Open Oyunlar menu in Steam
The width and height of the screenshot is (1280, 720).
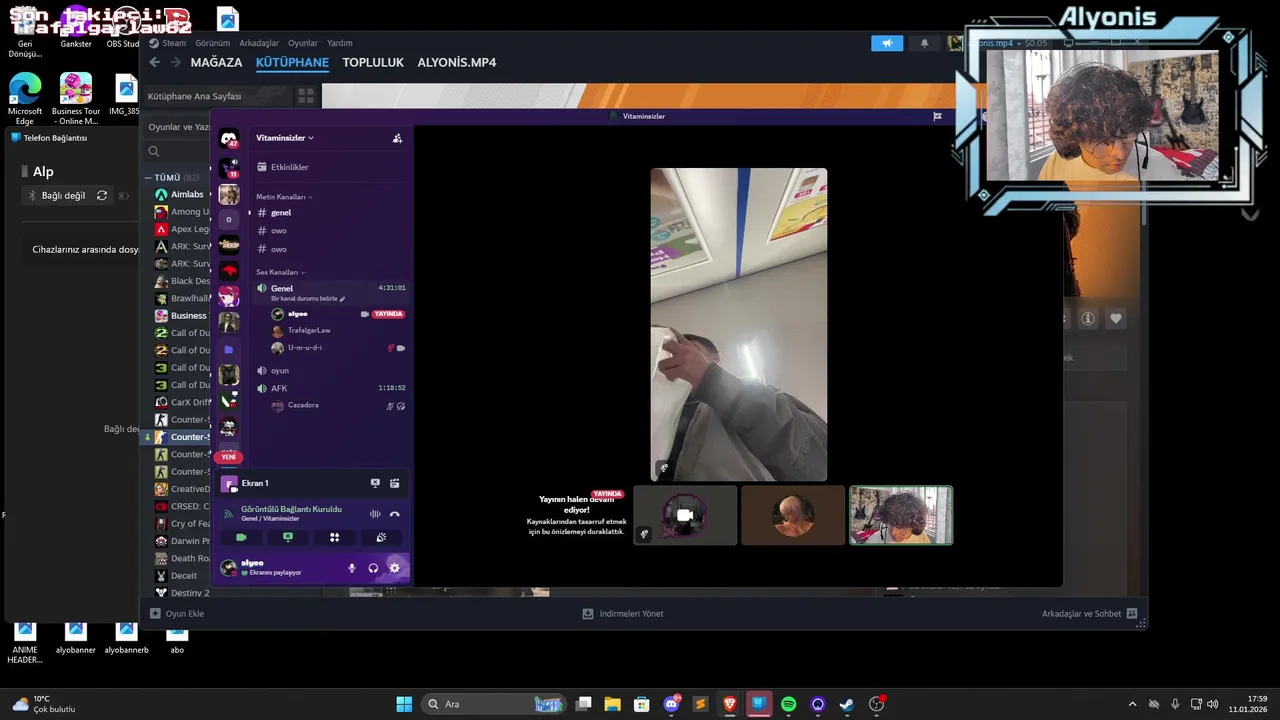tap(303, 43)
